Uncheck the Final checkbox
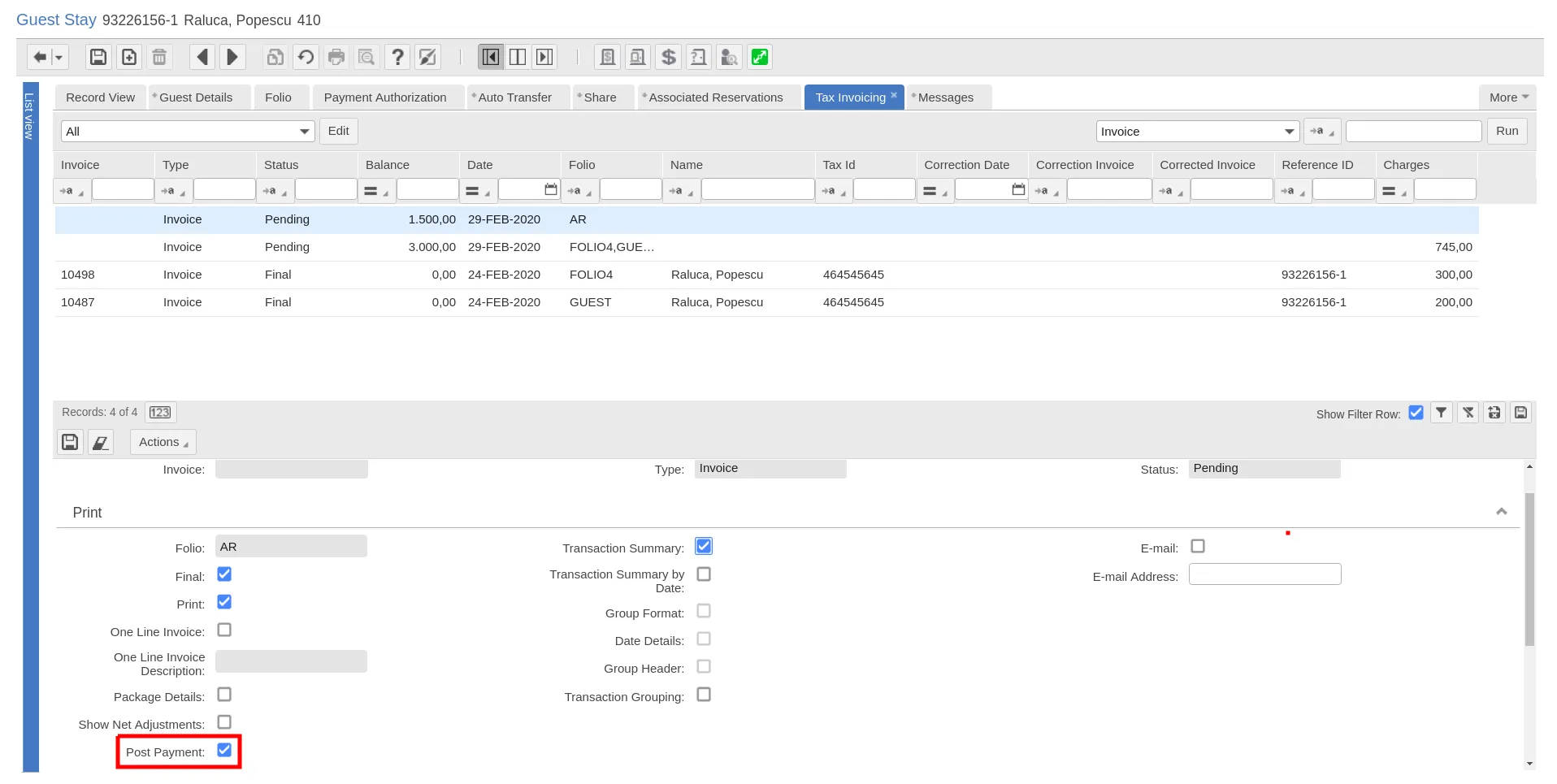Image resolution: width=1557 pixels, height=784 pixels. click(224, 574)
